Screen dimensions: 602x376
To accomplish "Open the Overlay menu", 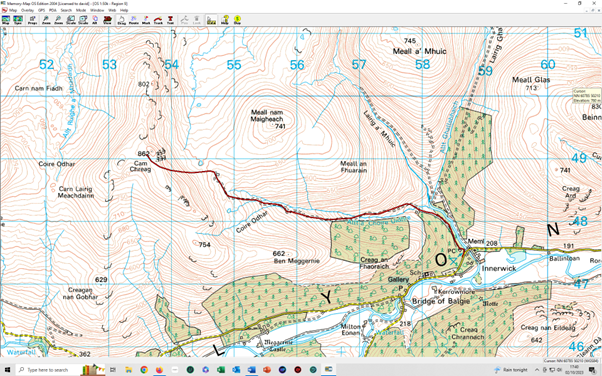I will (x=27, y=10).
